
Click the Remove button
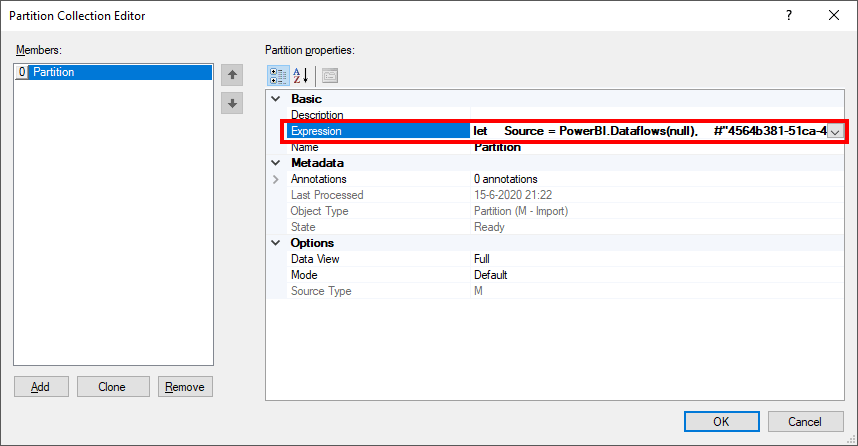point(184,387)
